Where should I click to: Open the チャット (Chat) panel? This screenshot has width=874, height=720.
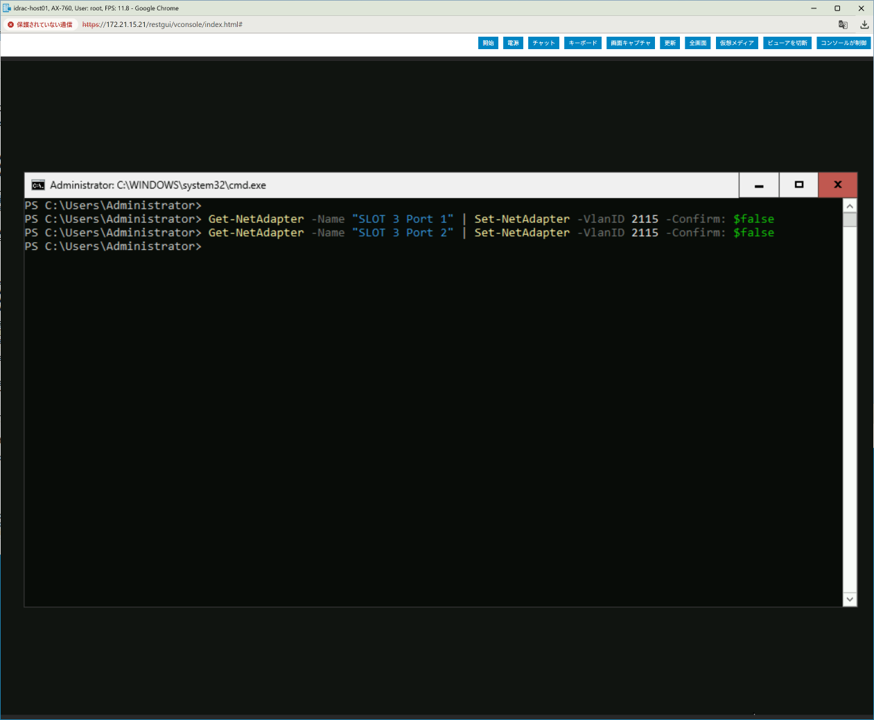pos(544,43)
